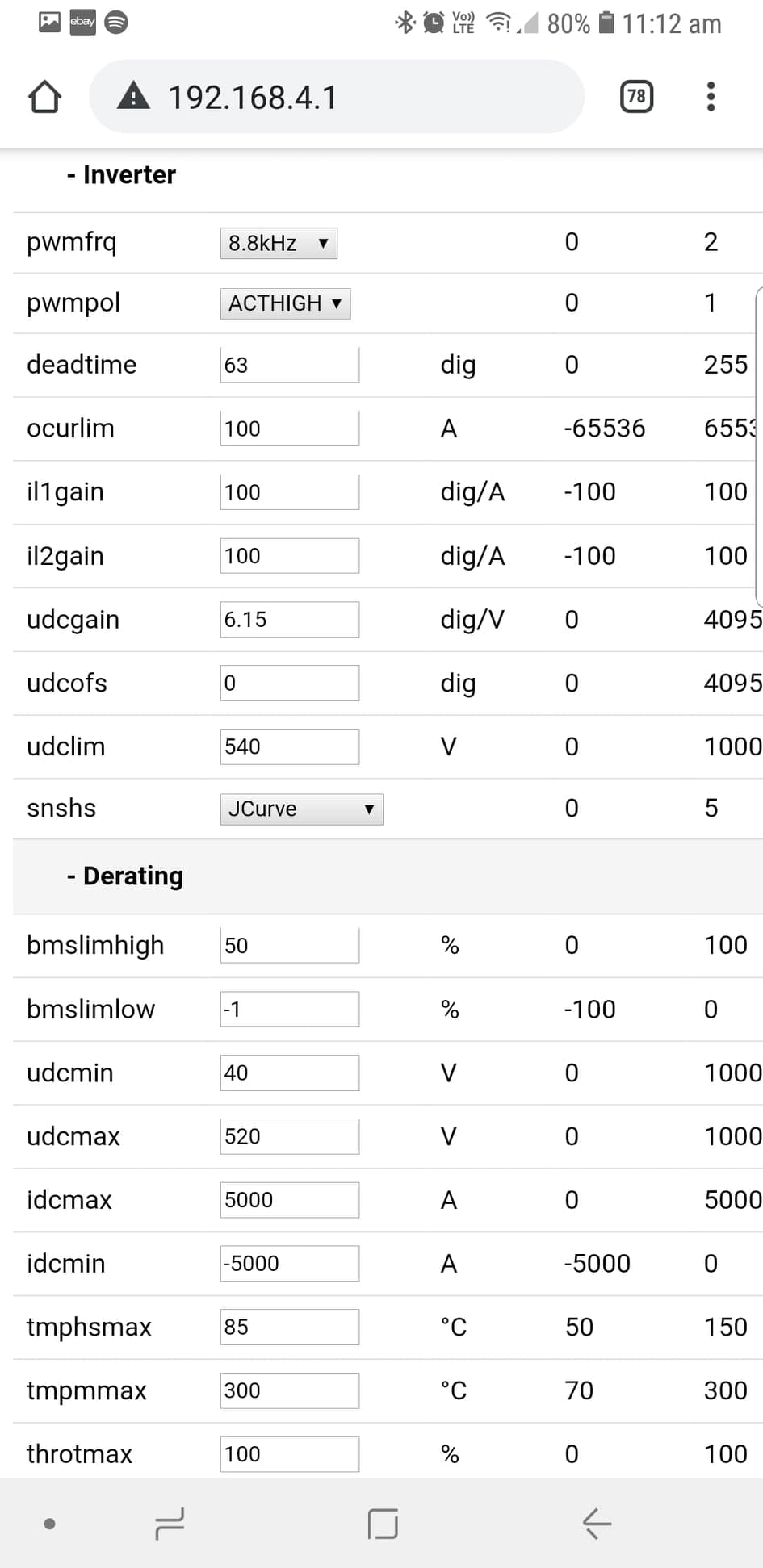Collapse the Inverter section header
Image resolution: width=763 pixels, height=1568 pixels.
point(121,175)
